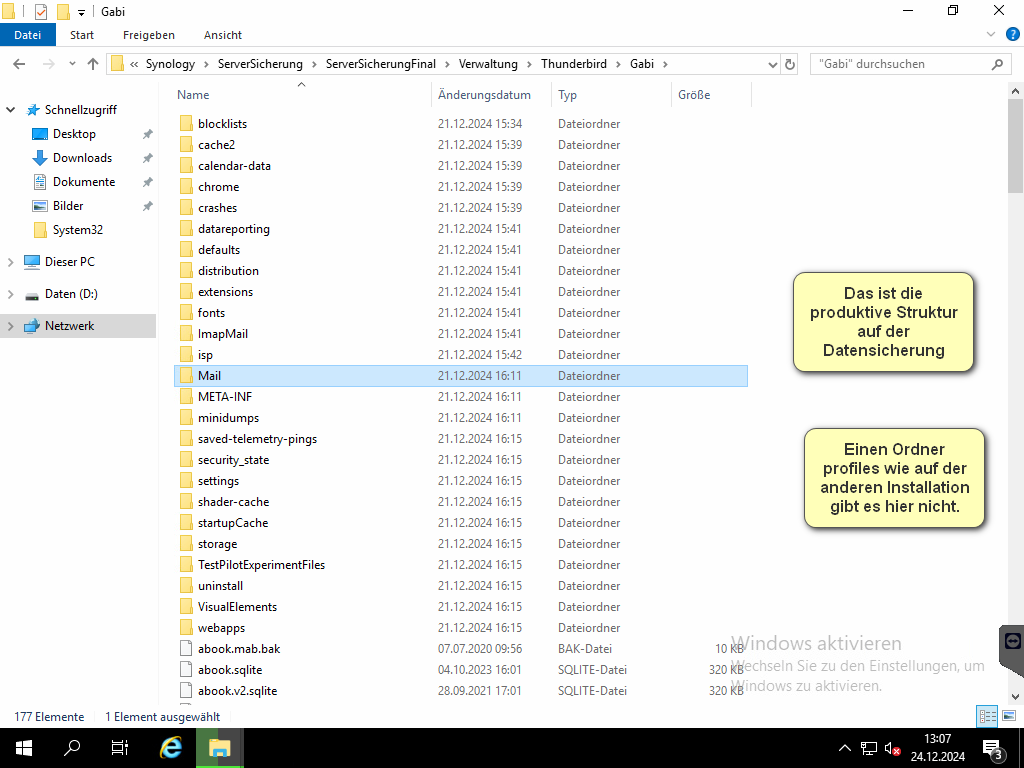Select the cache2 folder icon
The width and height of the screenshot is (1024, 768).
[x=186, y=144]
